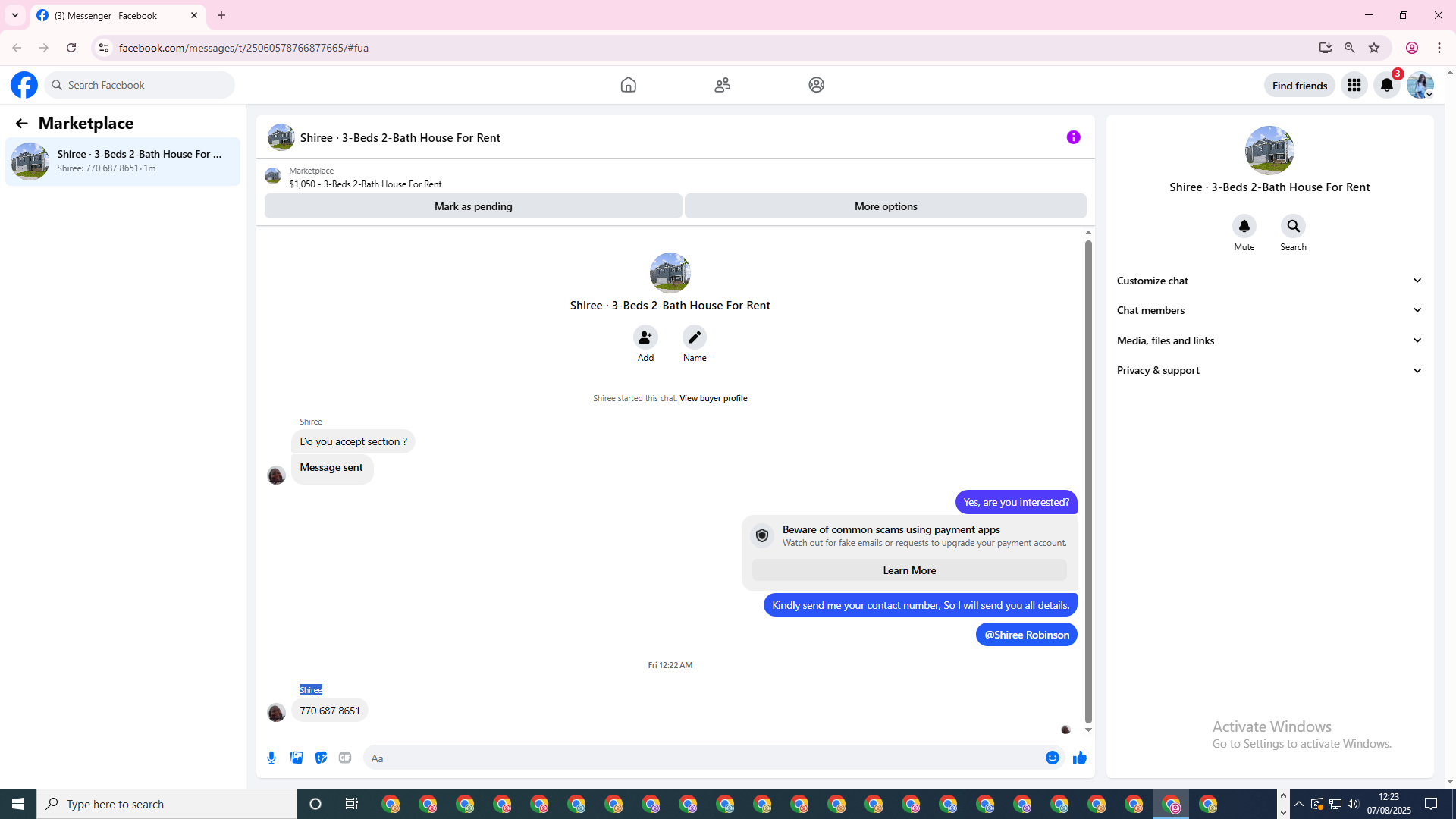The height and width of the screenshot is (819, 1456).
Task: Open the View buyer profile link
Action: (713, 398)
